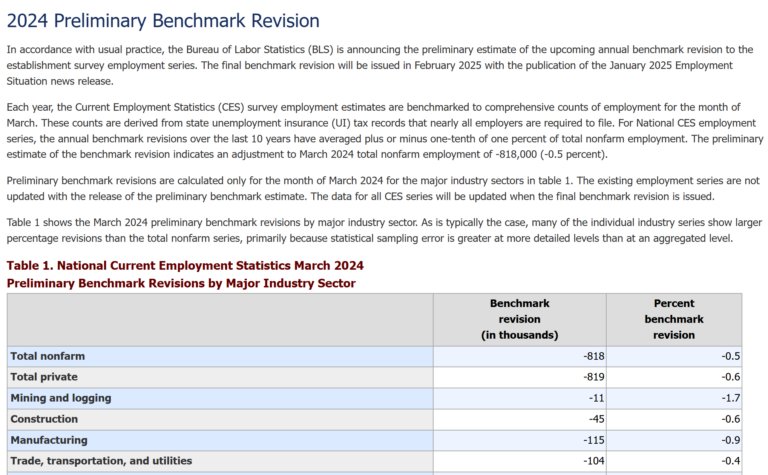
Task: Select the 'Total private' row label
Action: 44,377
